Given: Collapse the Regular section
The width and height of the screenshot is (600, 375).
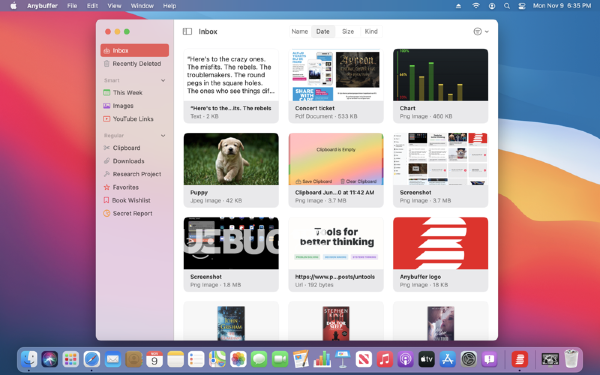Looking at the screenshot, I should [x=163, y=135].
